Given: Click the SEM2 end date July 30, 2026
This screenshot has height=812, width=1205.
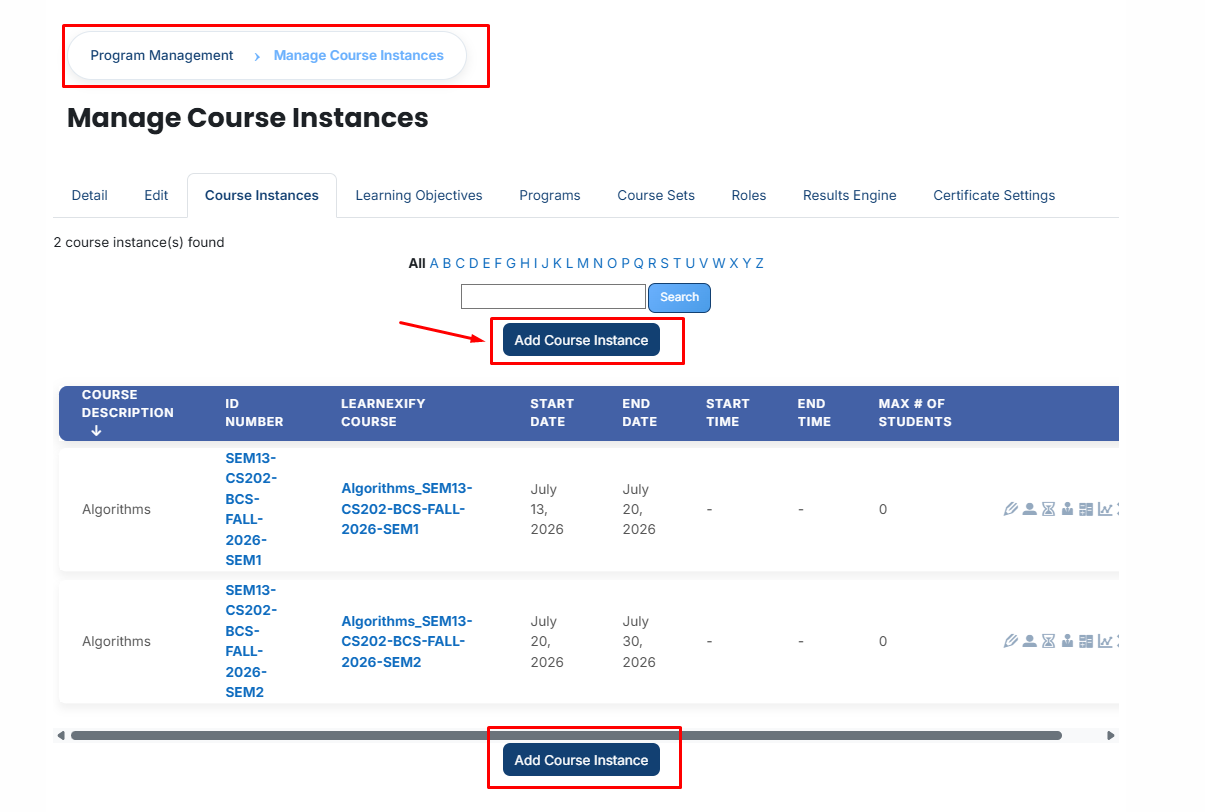Looking at the screenshot, I should (x=639, y=641).
